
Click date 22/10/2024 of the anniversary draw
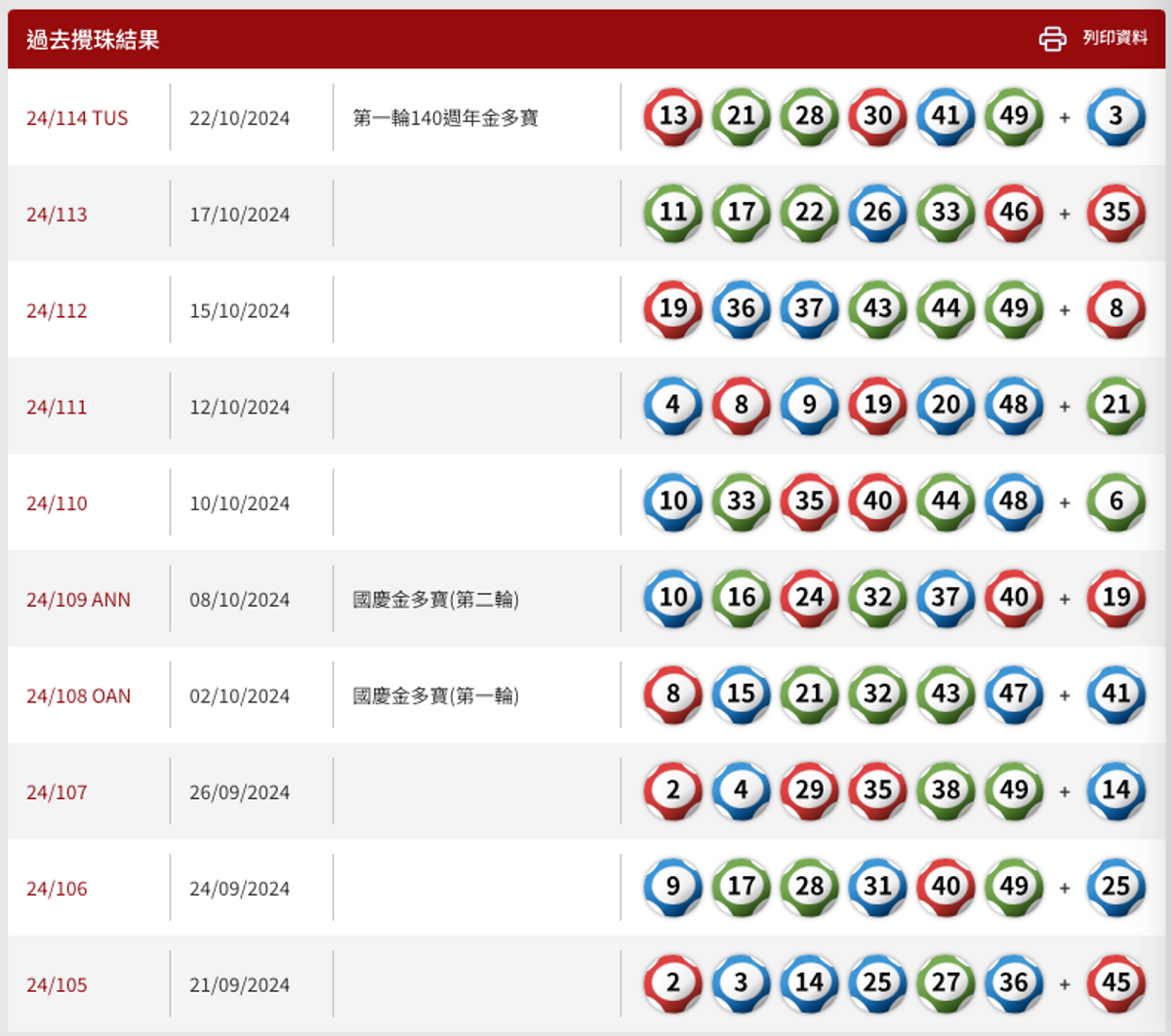click(x=240, y=117)
